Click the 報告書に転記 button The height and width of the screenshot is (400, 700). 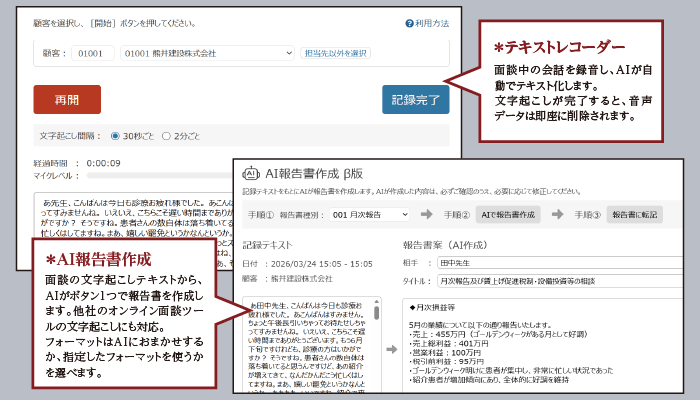(x=634, y=215)
